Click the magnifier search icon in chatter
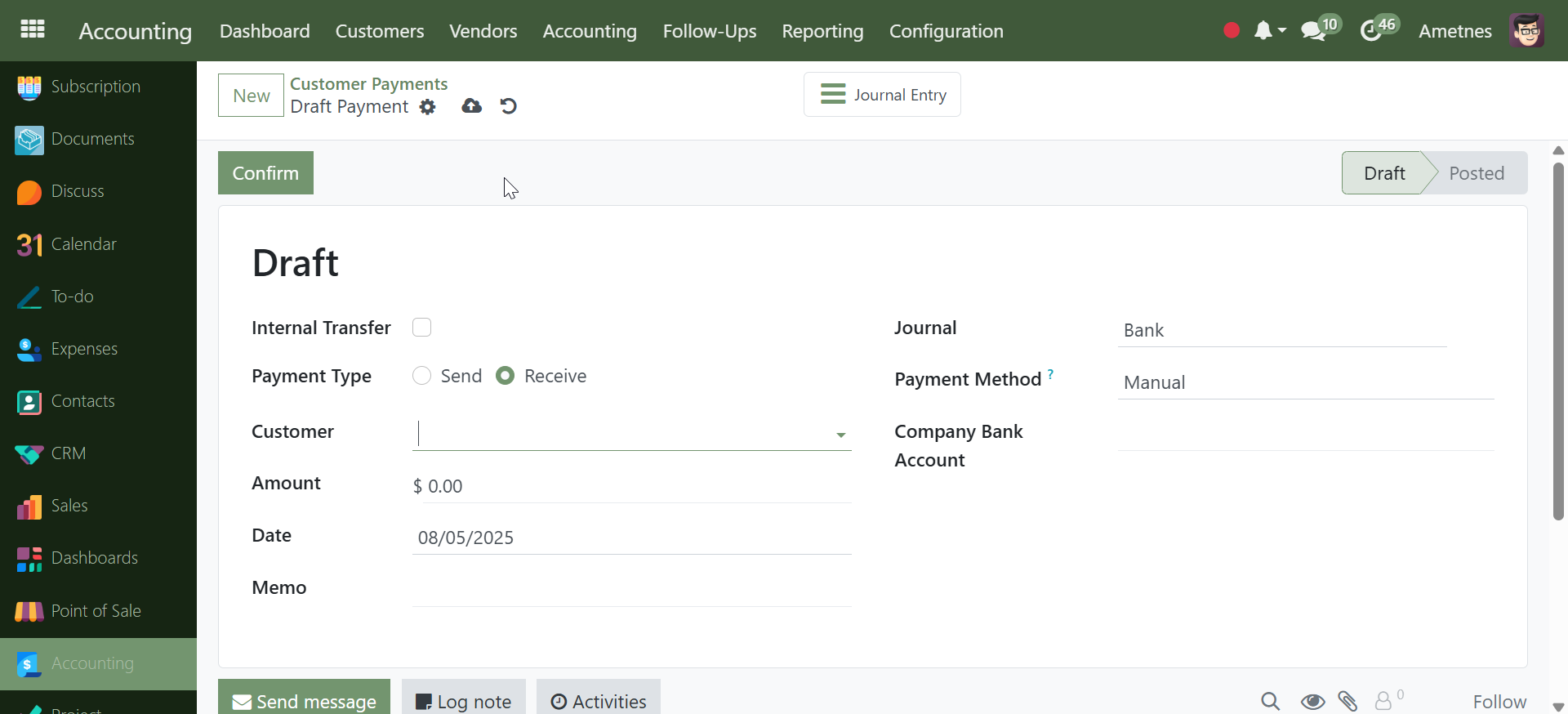Screen dimensions: 1568x714 pos(1270,701)
